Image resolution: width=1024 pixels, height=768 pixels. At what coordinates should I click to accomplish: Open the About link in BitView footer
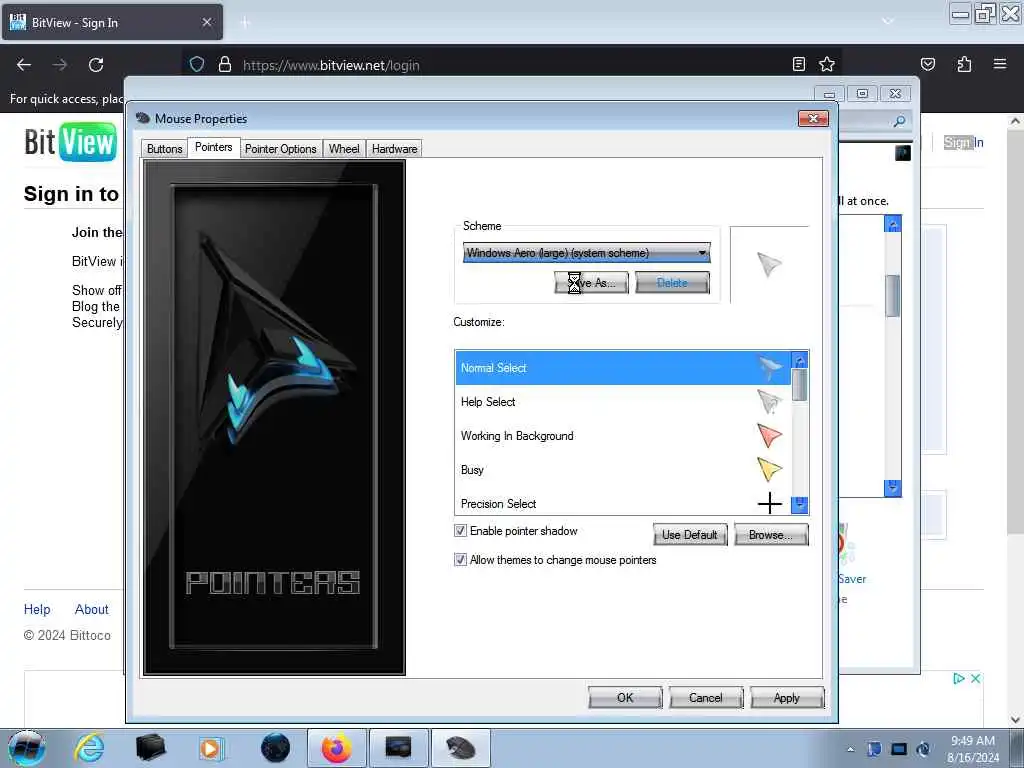pos(91,609)
